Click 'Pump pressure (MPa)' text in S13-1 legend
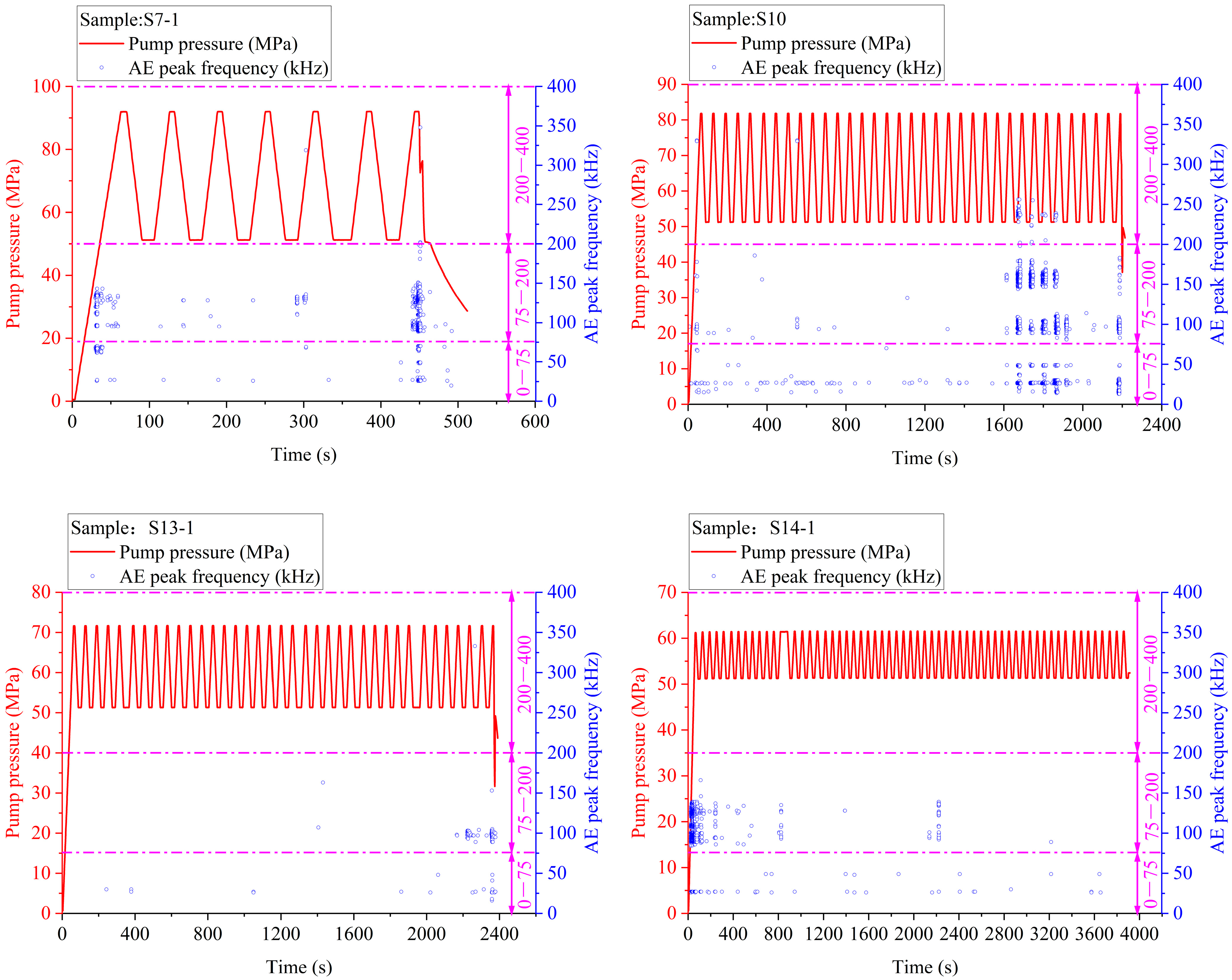The image size is (1232, 980). [x=204, y=552]
